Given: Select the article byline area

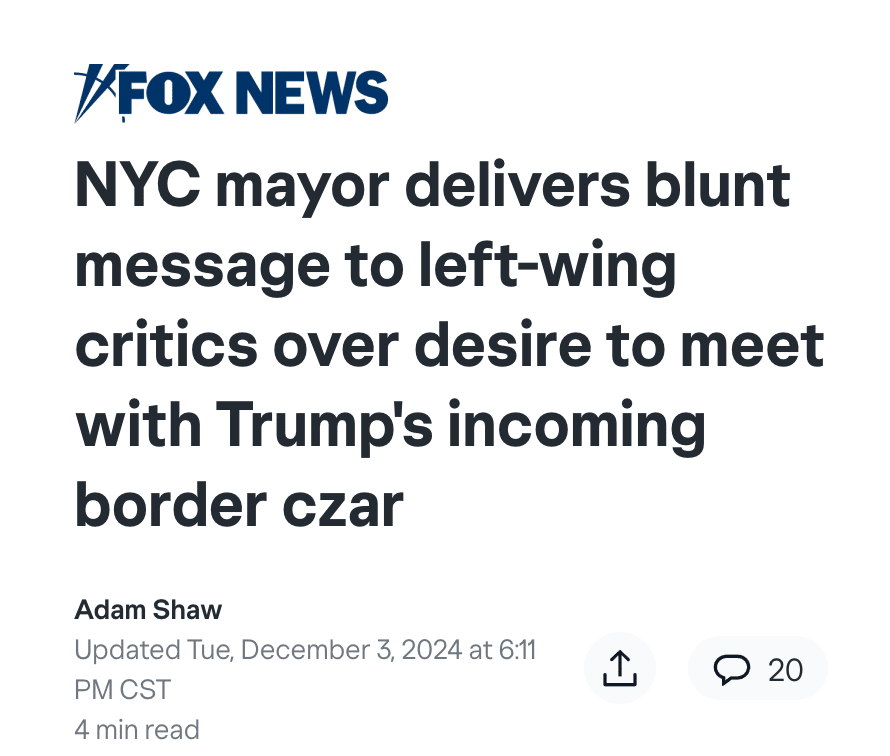Looking at the screenshot, I should click(x=148, y=609).
